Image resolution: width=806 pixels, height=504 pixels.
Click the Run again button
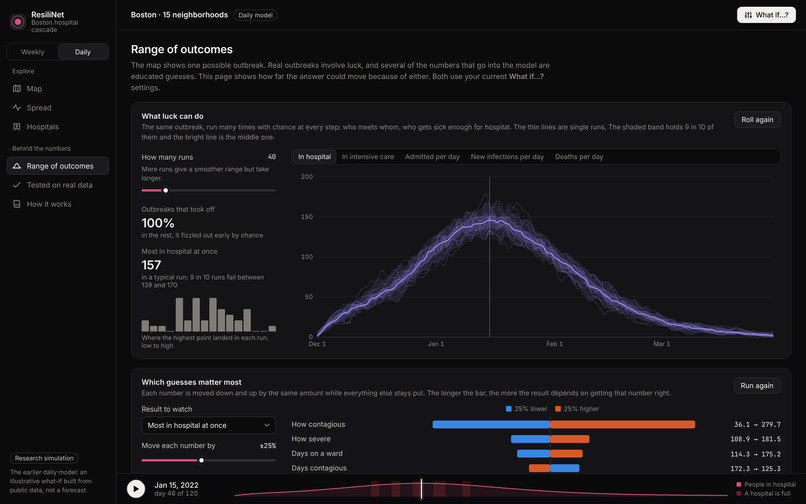(x=757, y=385)
